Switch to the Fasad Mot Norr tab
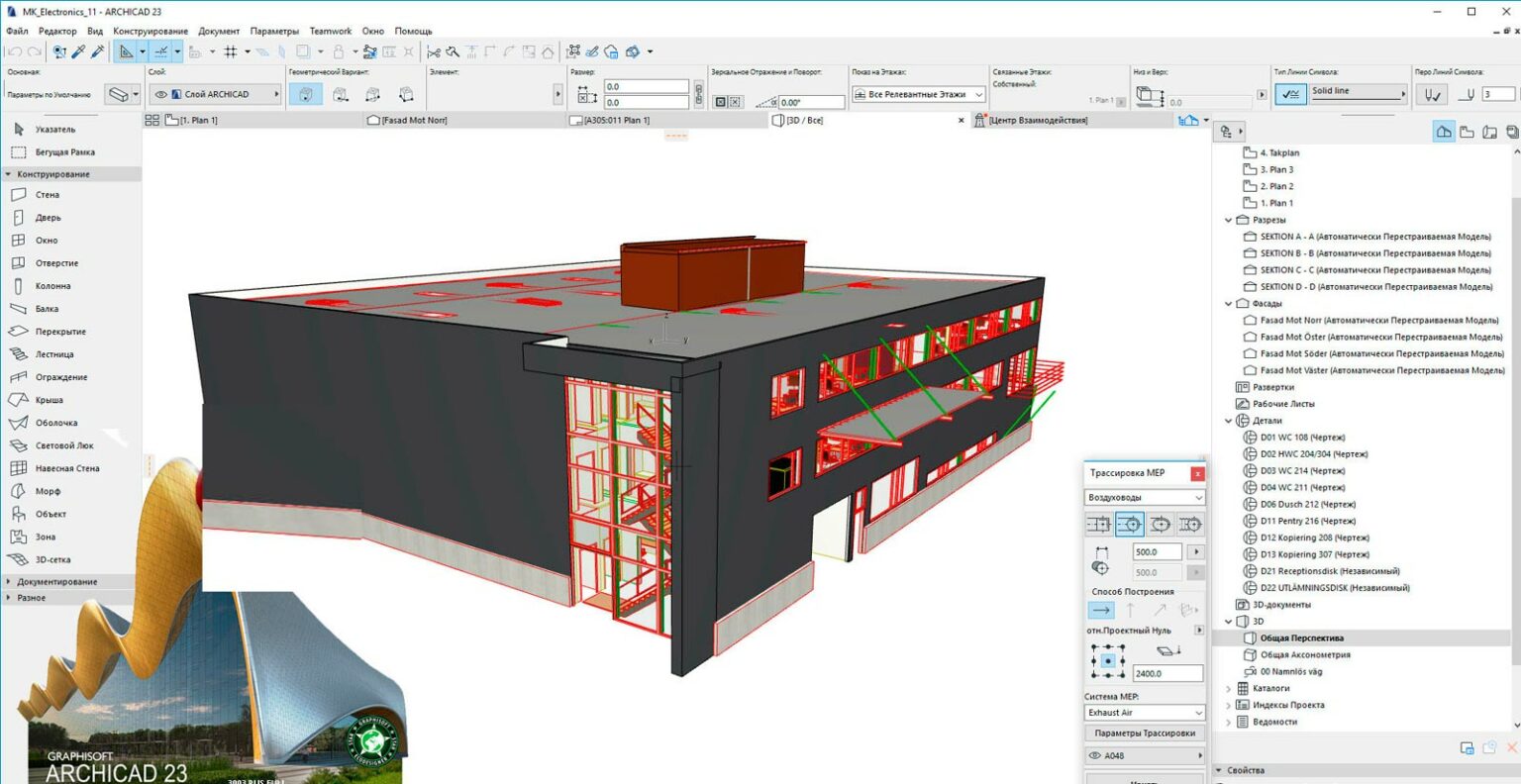Viewport: 1521px width, 784px height. [x=416, y=119]
